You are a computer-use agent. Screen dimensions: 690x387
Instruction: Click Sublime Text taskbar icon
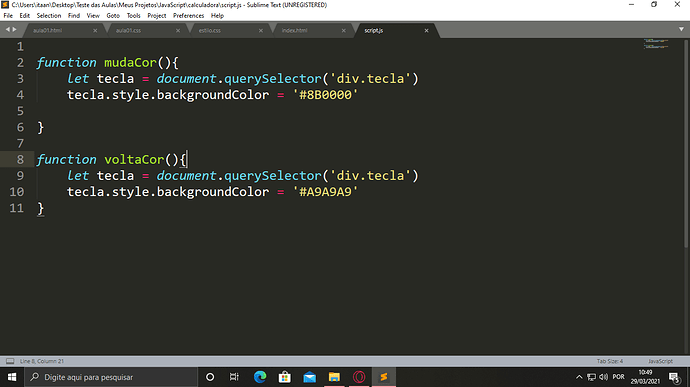[x=384, y=377]
